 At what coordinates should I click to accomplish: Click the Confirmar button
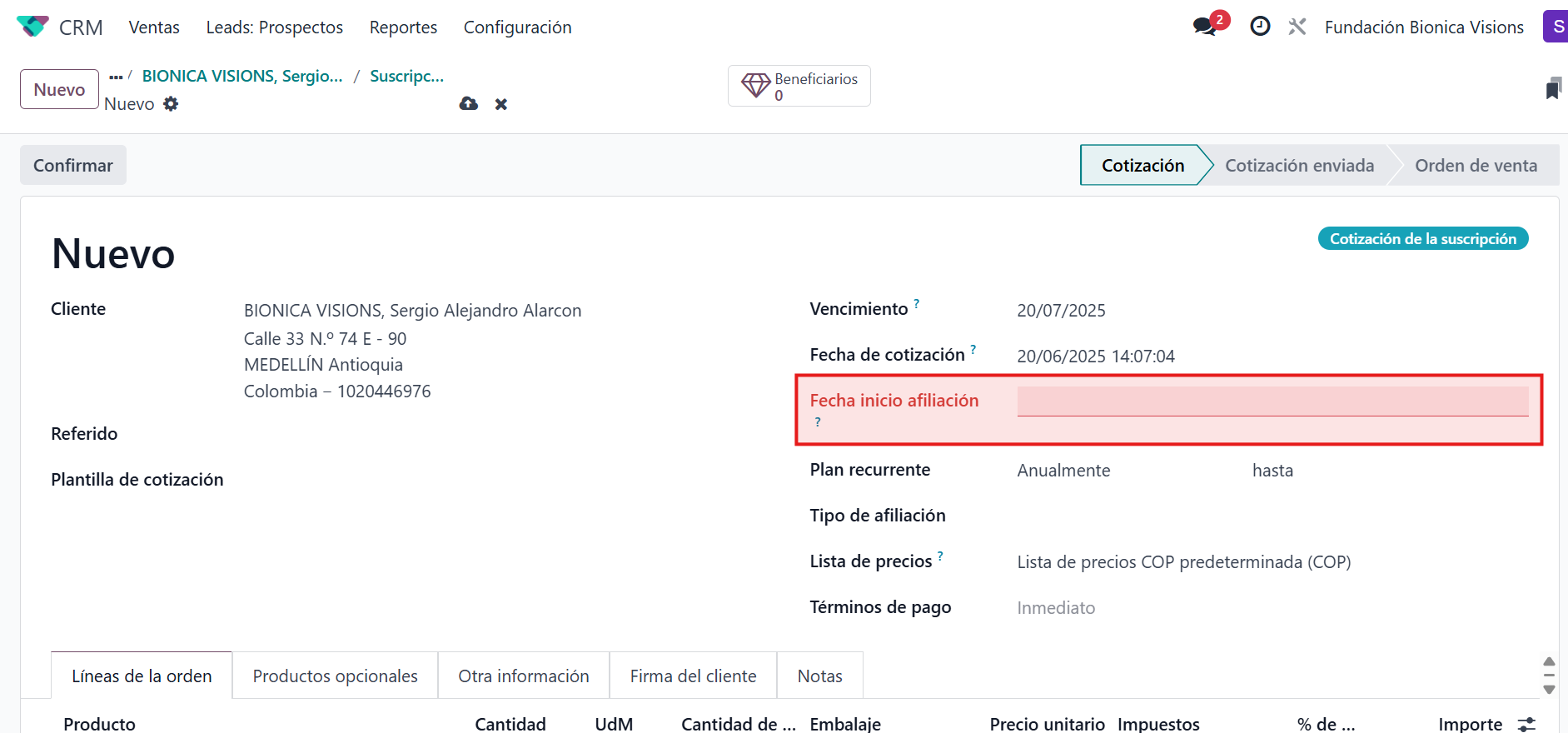coord(73,165)
